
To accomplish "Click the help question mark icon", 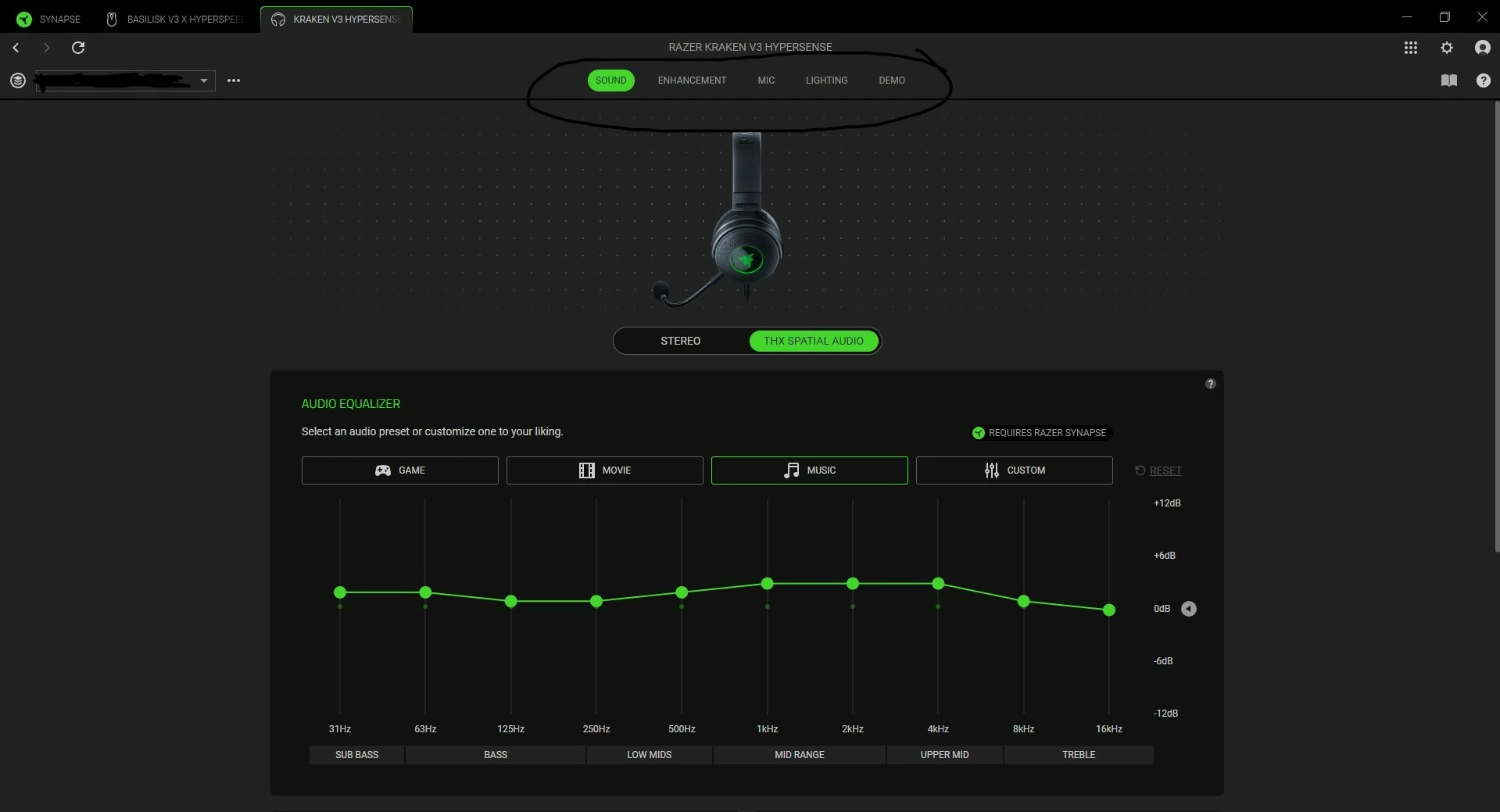I will click(1484, 80).
